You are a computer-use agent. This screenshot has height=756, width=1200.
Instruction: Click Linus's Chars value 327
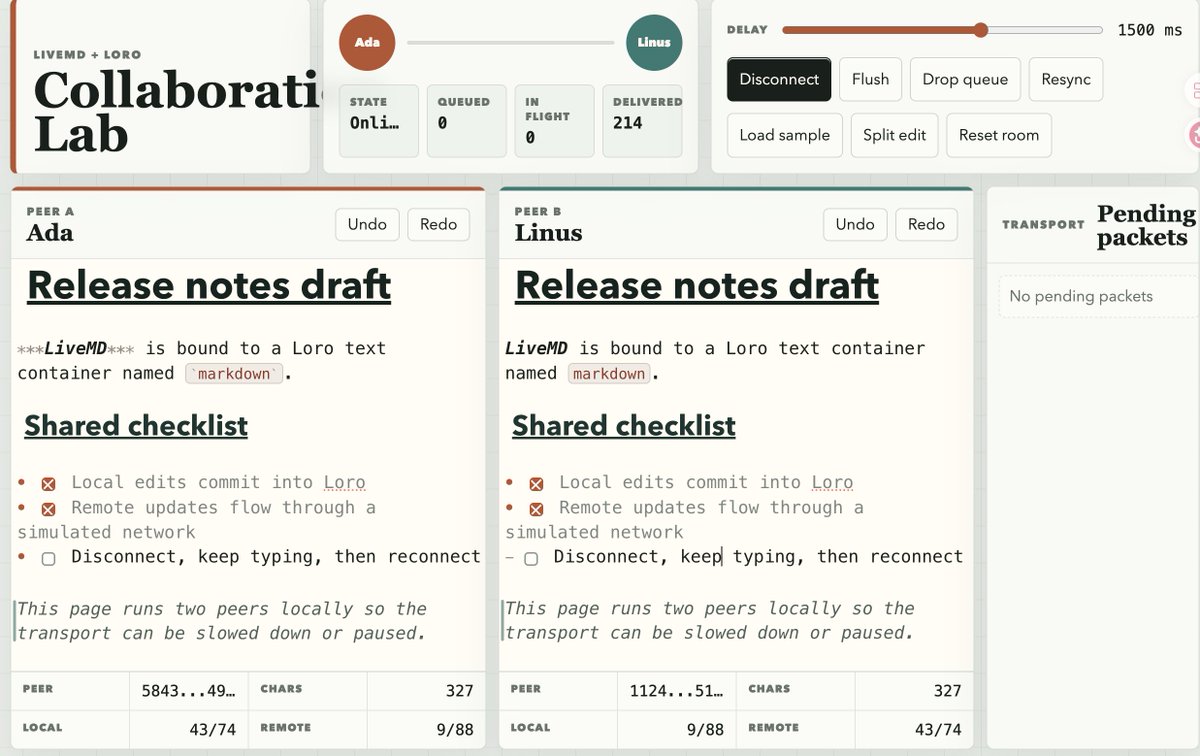point(948,691)
